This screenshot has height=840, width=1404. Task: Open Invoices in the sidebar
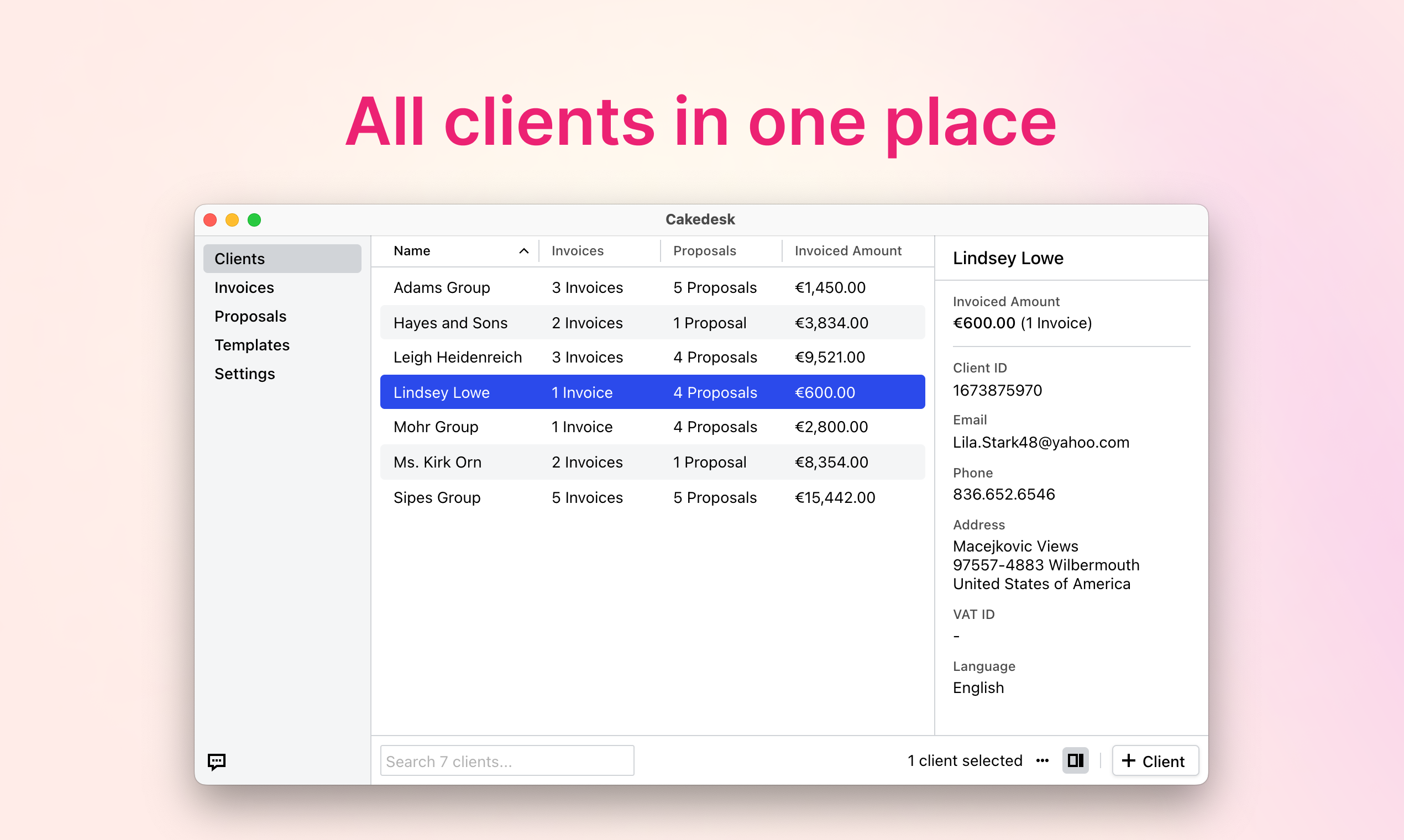pyautogui.click(x=244, y=287)
